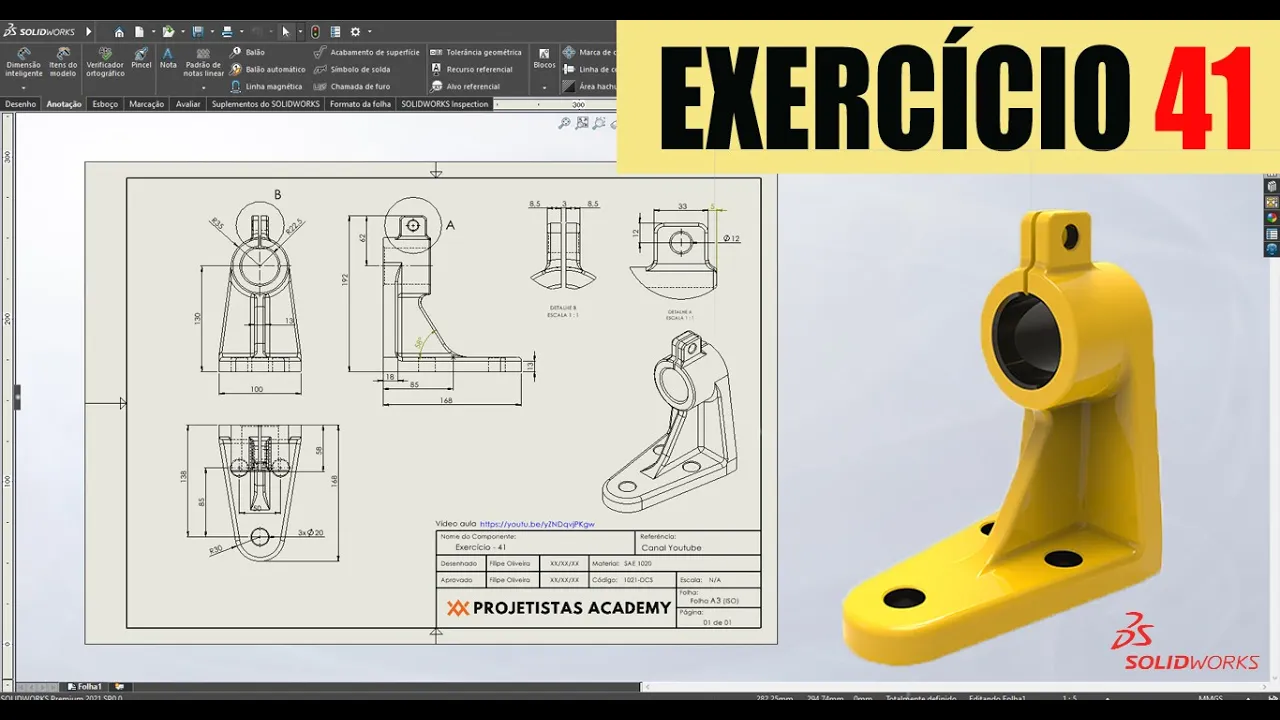Select the Pincel format painter
Viewport: 1280px width, 720px height.
click(141, 58)
